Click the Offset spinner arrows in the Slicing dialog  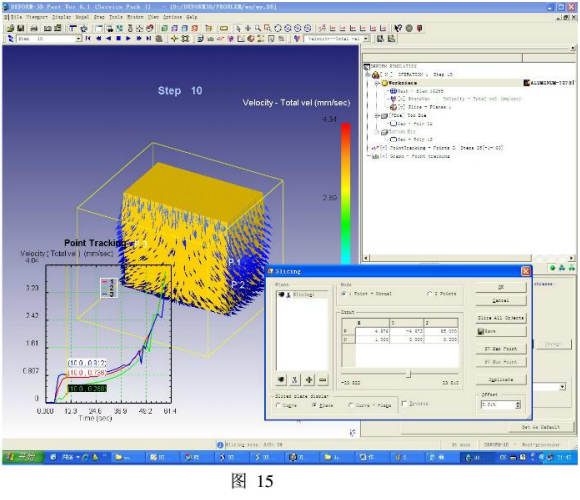[518, 405]
